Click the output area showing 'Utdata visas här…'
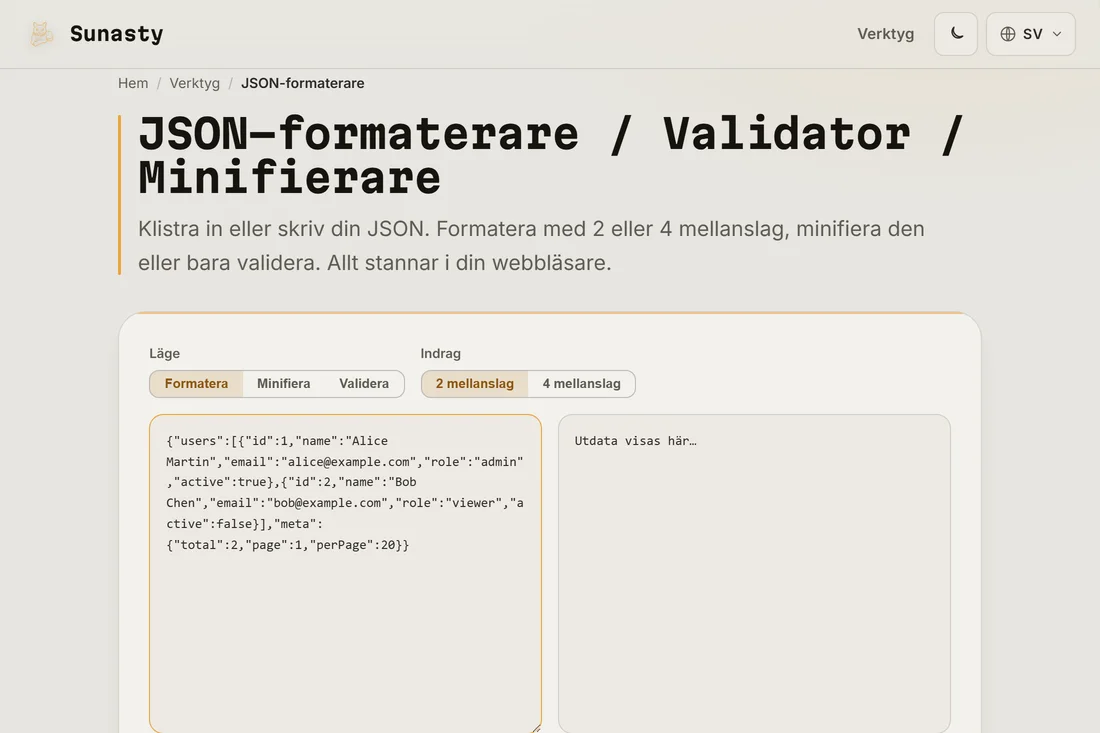Image resolution: width=1100 pixels, height=733 pixels. coord(754,574)
